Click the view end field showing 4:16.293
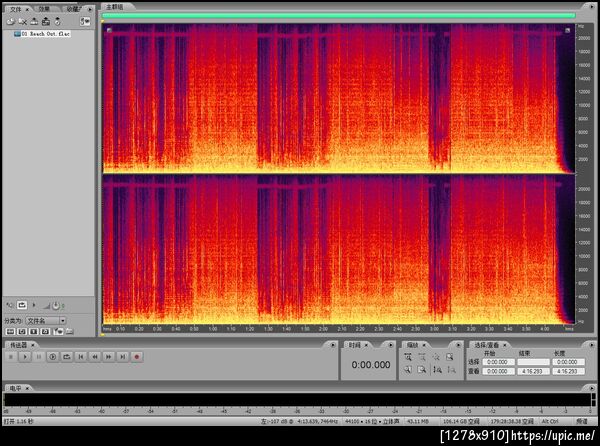The height and width of the screenshot is (446, 600). (x=533, y=371)
